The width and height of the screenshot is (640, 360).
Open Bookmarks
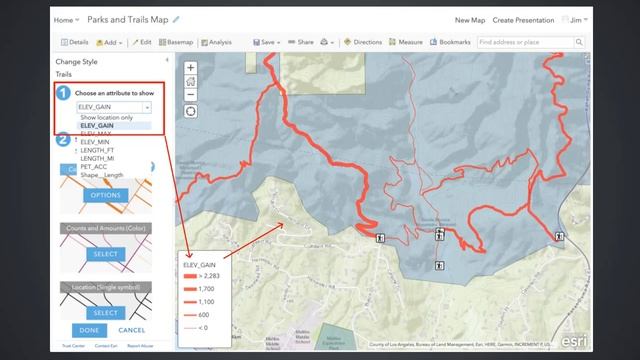pos(450,42)
